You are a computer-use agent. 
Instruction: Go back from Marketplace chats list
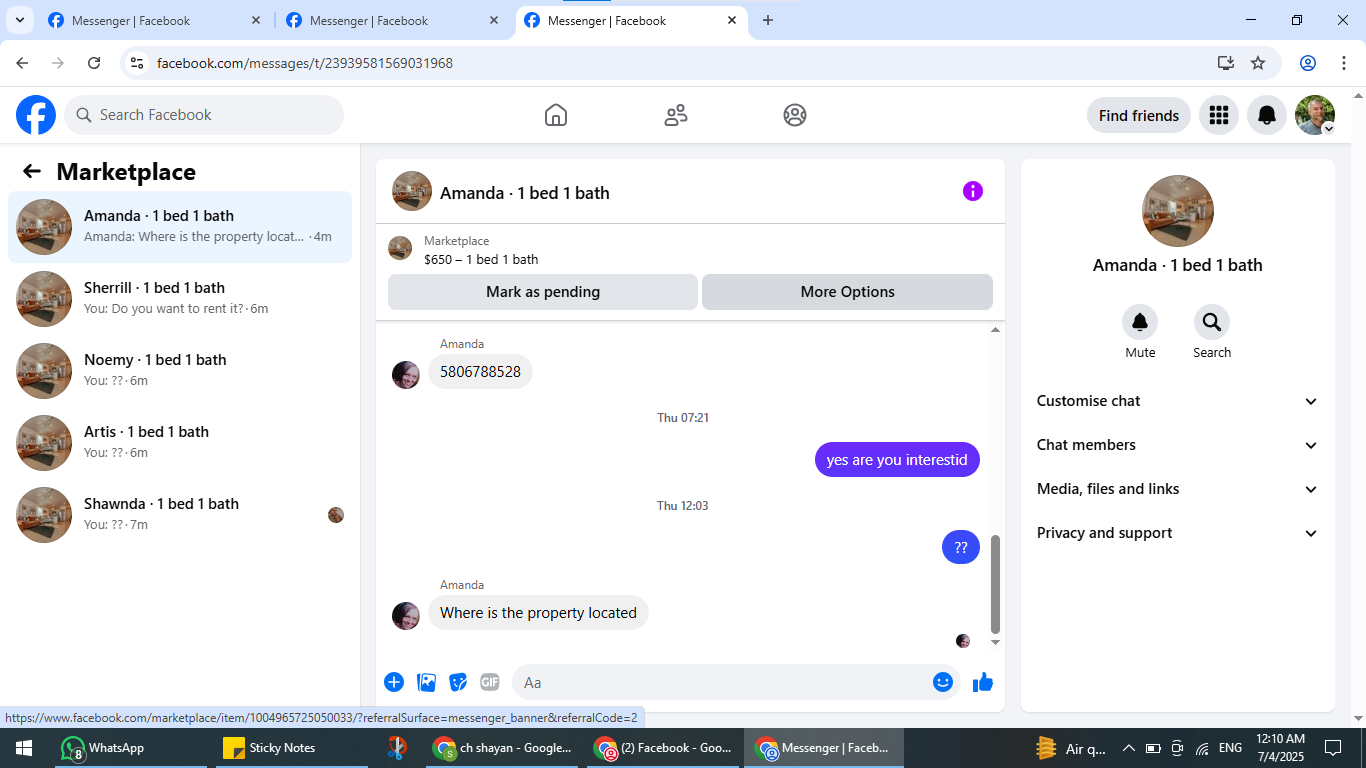(32, 171)
